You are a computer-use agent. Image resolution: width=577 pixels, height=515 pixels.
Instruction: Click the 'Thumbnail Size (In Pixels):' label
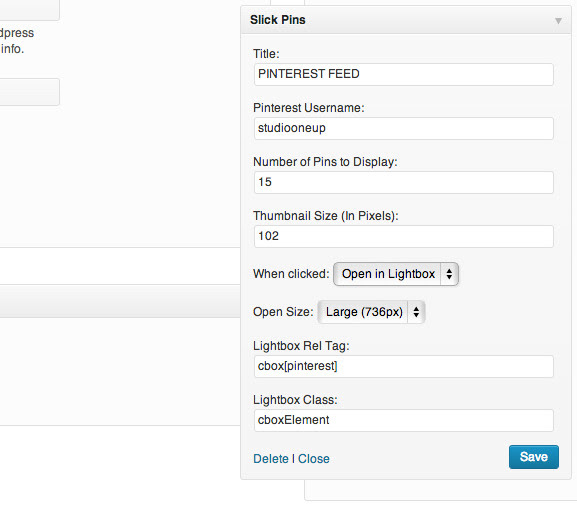[x=326, y=216]
